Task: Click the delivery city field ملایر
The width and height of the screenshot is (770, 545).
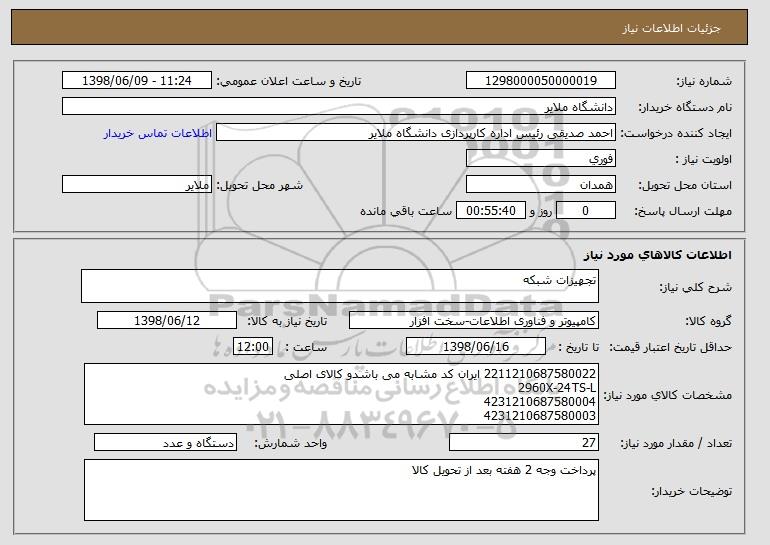Action: (x=137, y=185)
